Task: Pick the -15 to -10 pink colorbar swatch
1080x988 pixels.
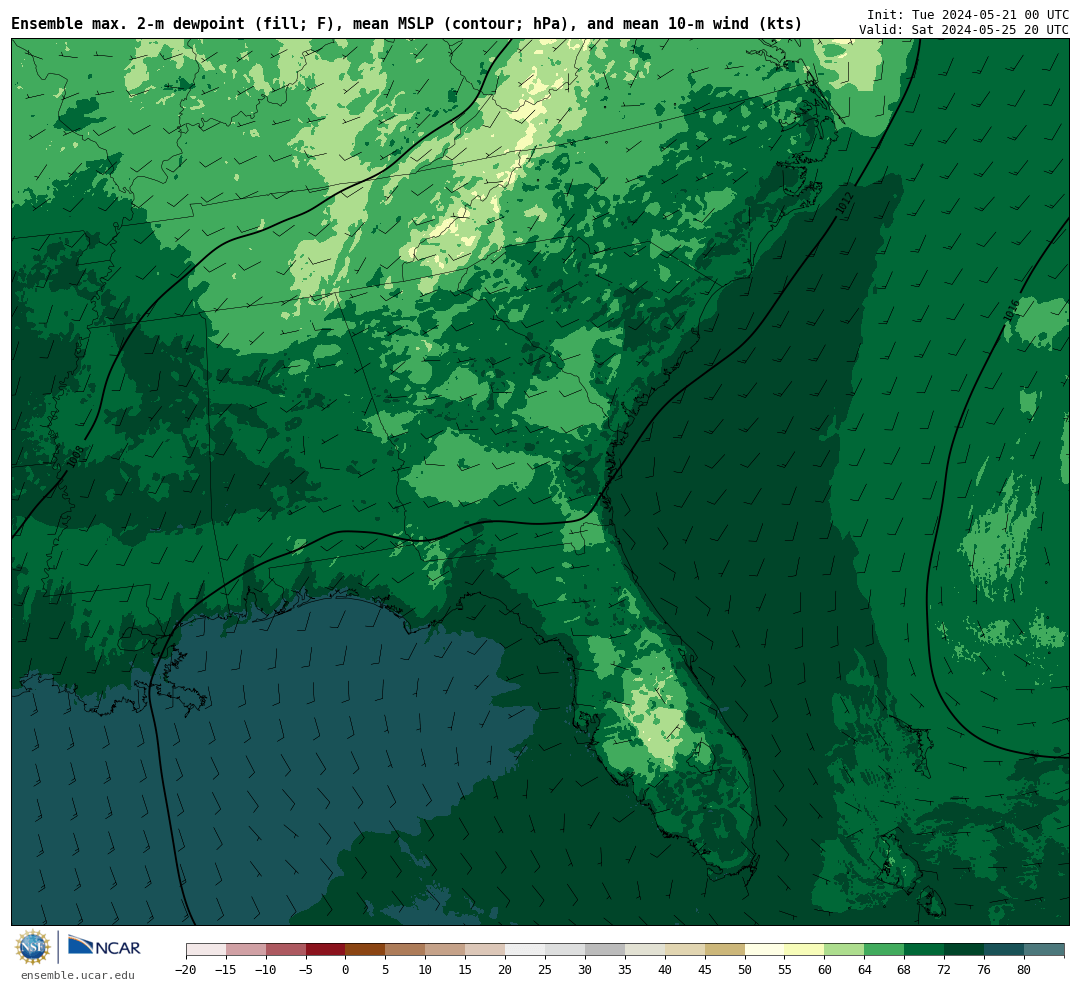Action: pos(246,950)
